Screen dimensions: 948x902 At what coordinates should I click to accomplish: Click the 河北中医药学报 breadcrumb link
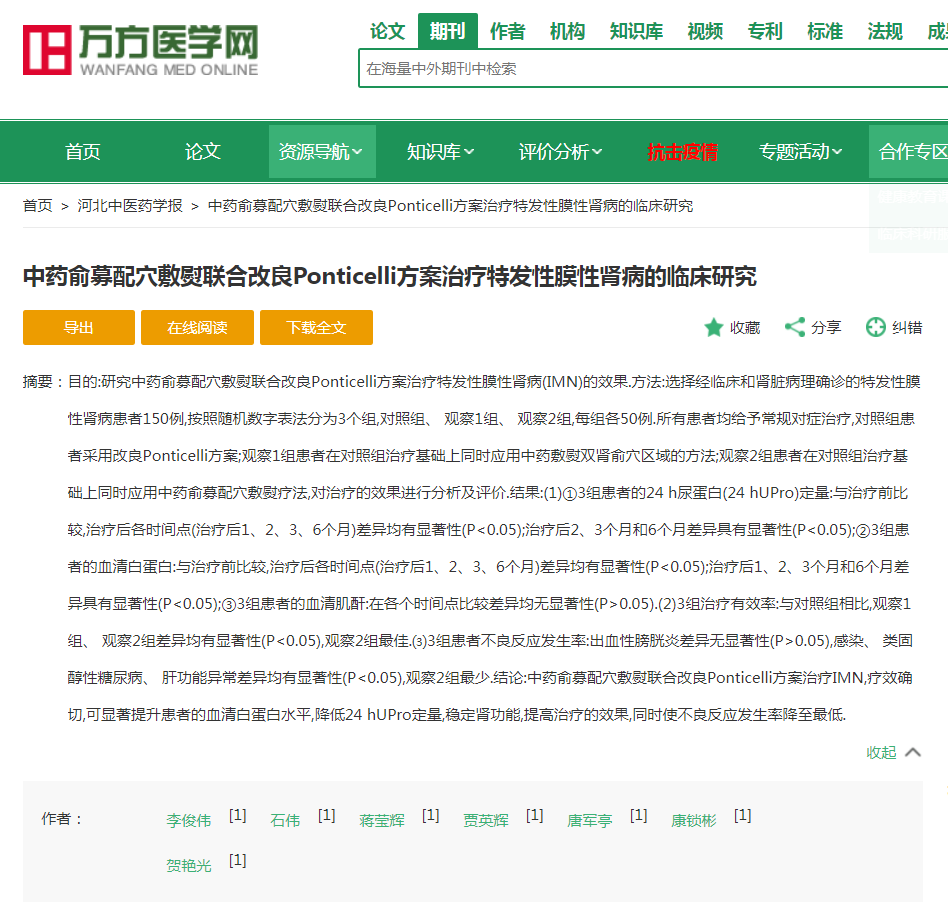pyautogui.click(x=130, y=206)
